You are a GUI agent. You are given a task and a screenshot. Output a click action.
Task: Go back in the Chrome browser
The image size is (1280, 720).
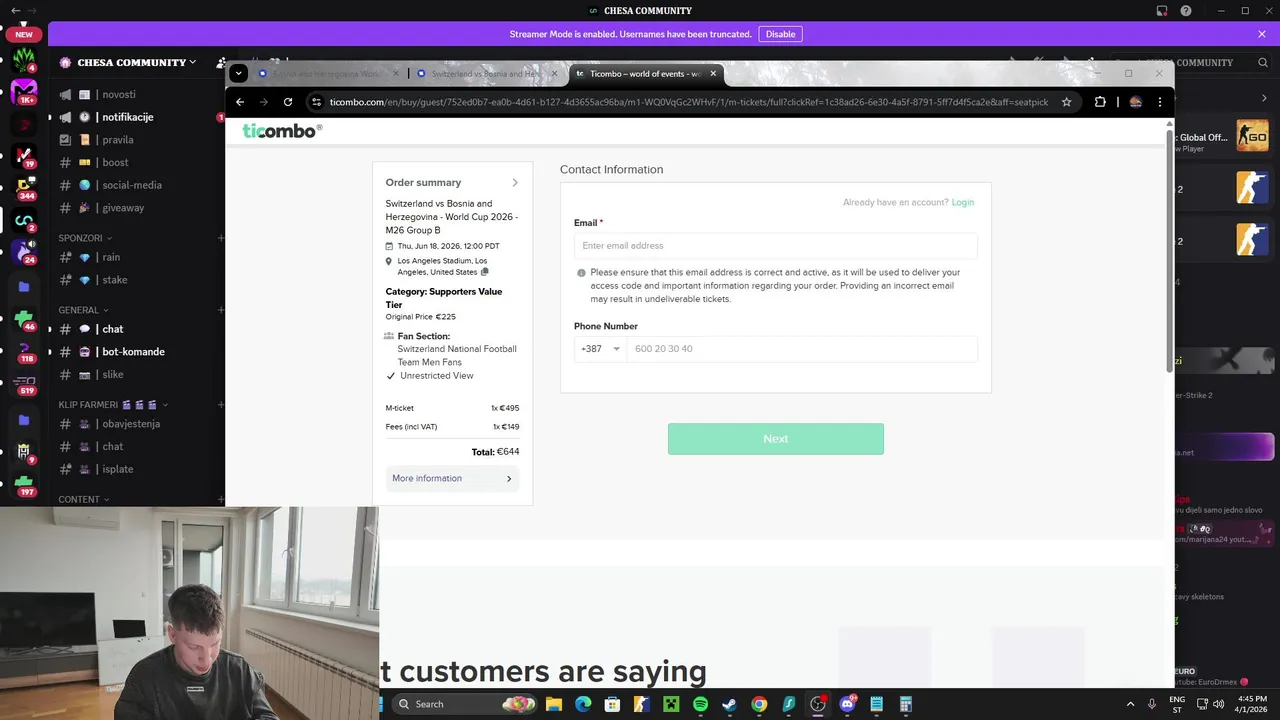[240, 102]
